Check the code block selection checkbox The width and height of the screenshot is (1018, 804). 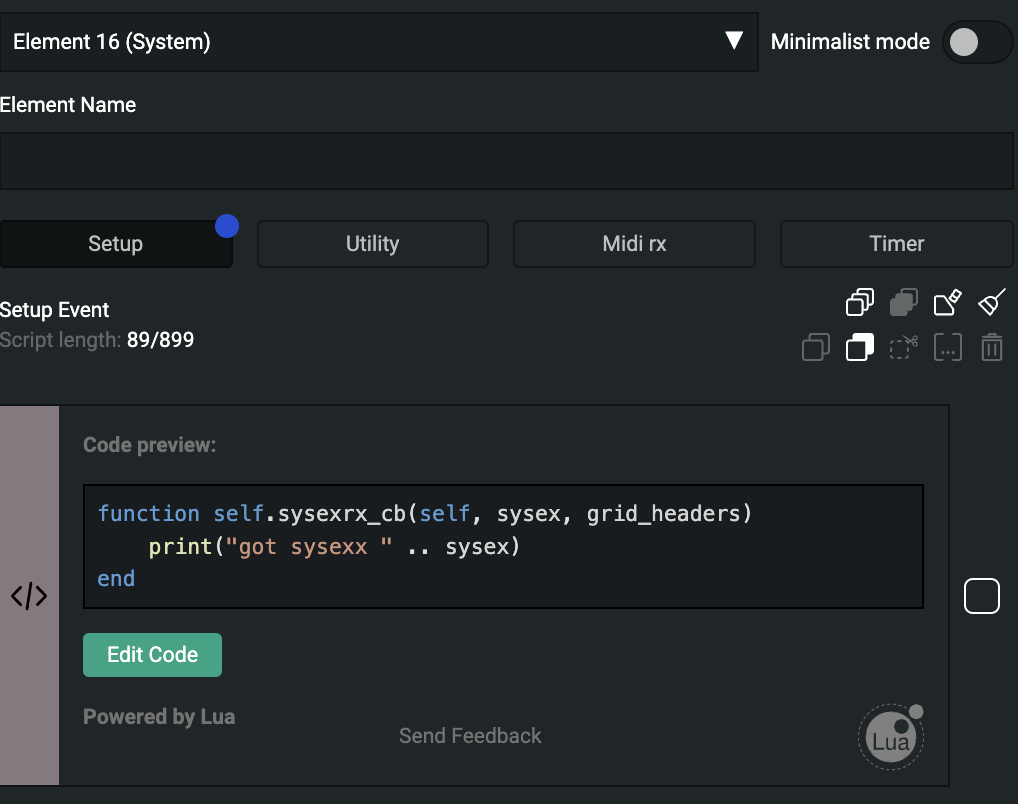[981, 596]
